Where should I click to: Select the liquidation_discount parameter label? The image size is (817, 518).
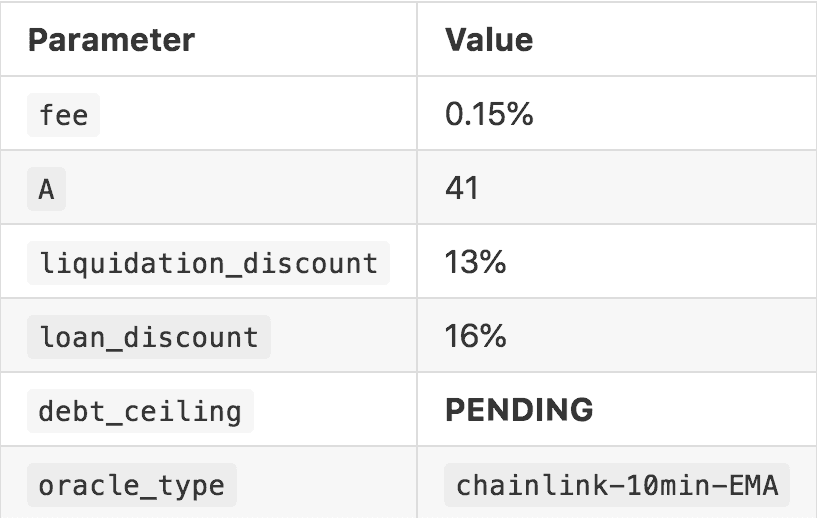[208, 263]
